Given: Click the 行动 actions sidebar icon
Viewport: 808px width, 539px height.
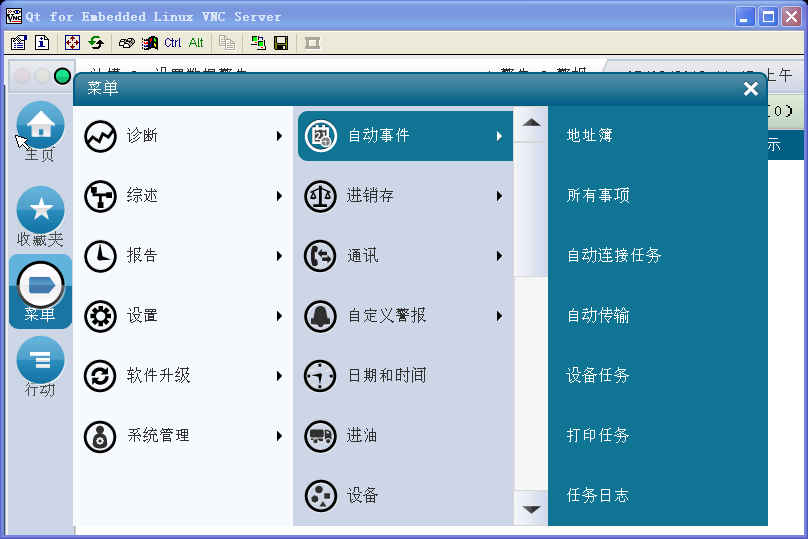Looking at the screenshot, I should pyautogui.click(x=40, y=361).
